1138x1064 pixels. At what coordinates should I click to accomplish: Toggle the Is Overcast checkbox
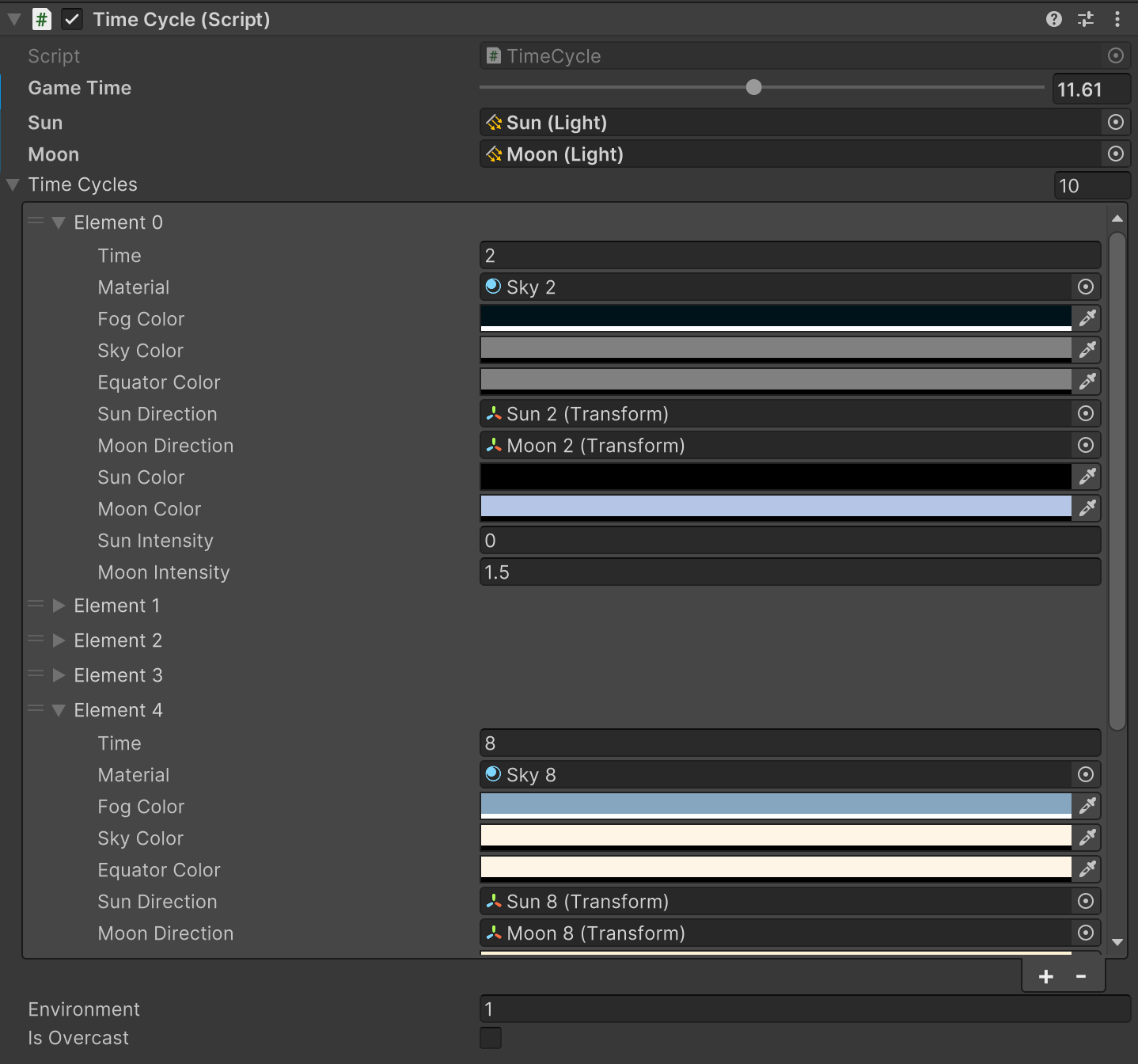tap(491, 1037)
